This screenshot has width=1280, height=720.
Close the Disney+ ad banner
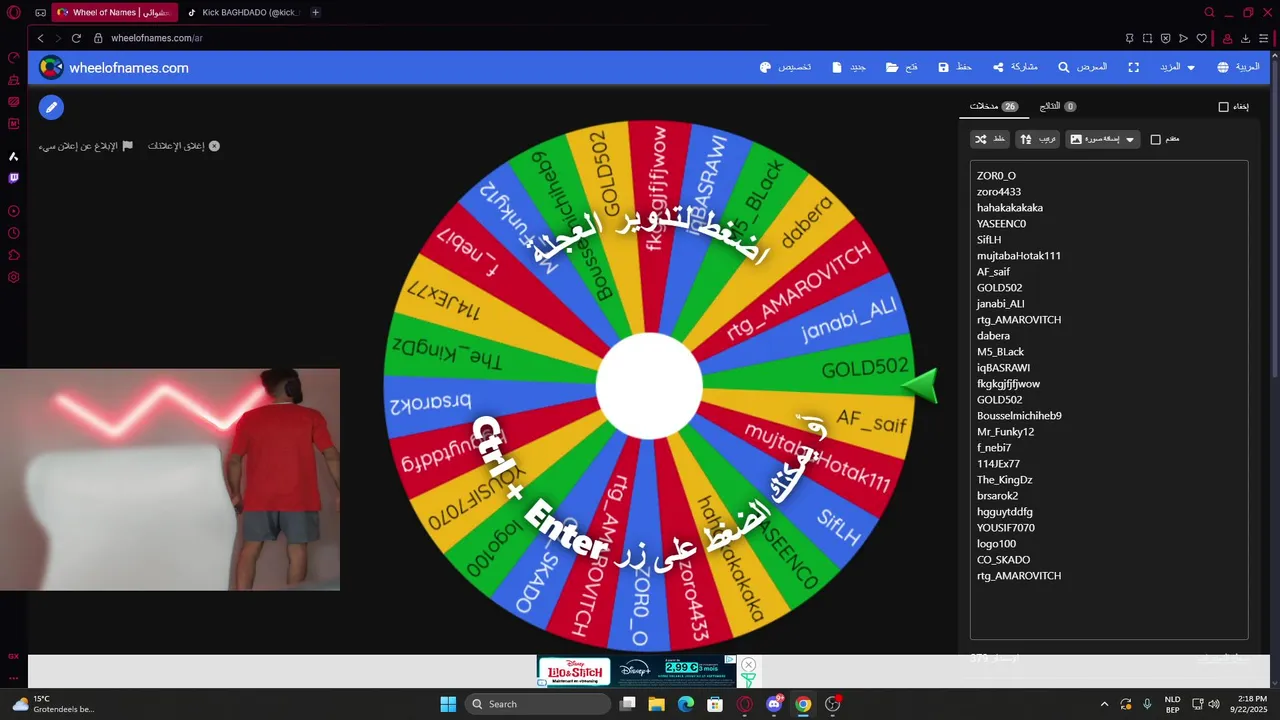[748, 665]
